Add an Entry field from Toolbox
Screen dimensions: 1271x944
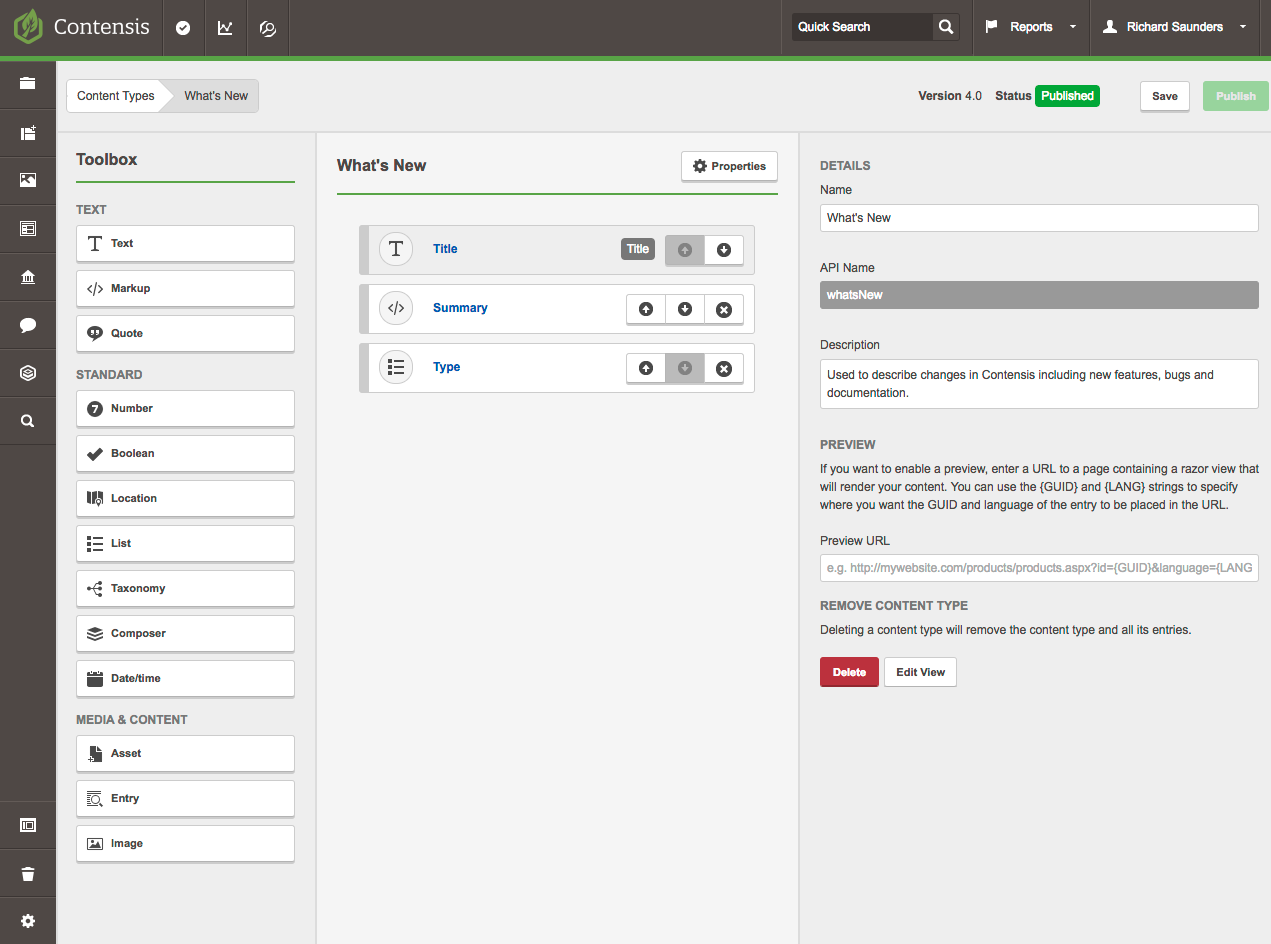(185, 798)
